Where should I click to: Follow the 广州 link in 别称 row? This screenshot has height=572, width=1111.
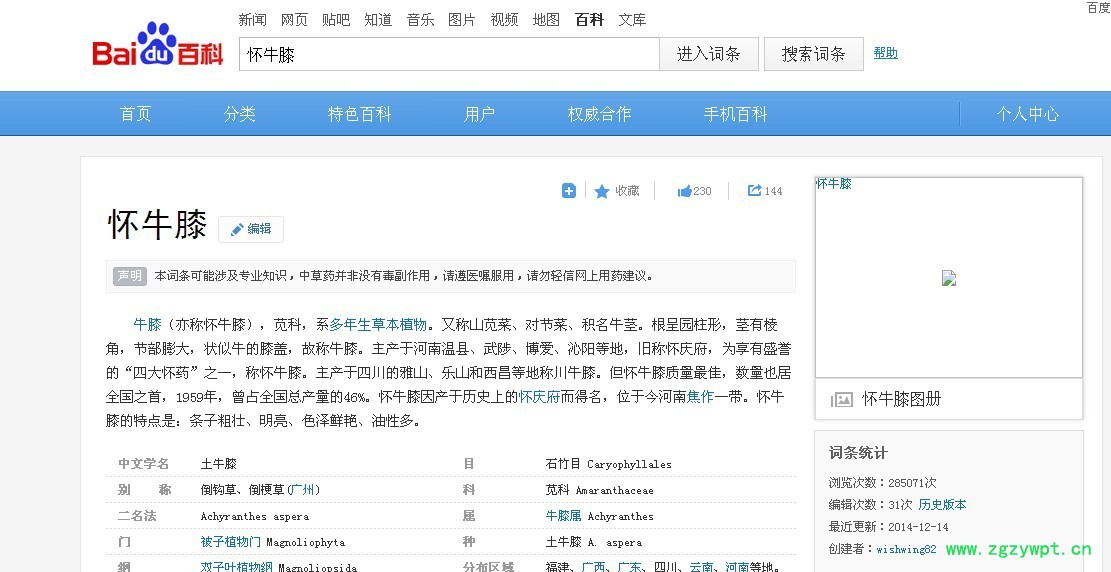303,490
